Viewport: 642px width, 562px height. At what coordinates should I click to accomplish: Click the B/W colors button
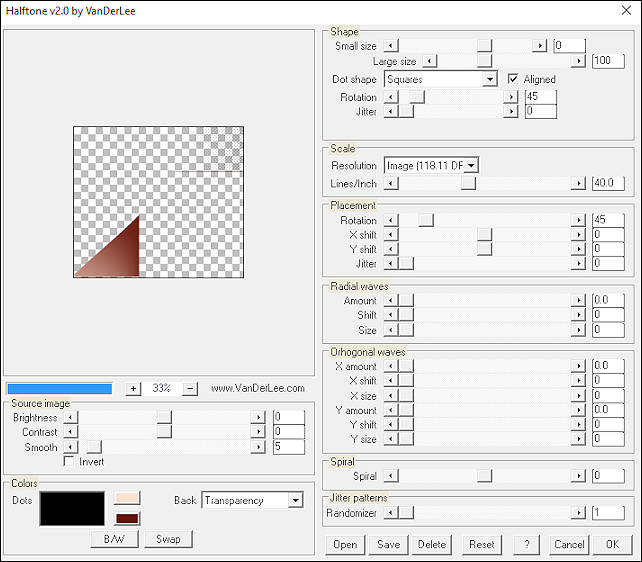(114, 539)
